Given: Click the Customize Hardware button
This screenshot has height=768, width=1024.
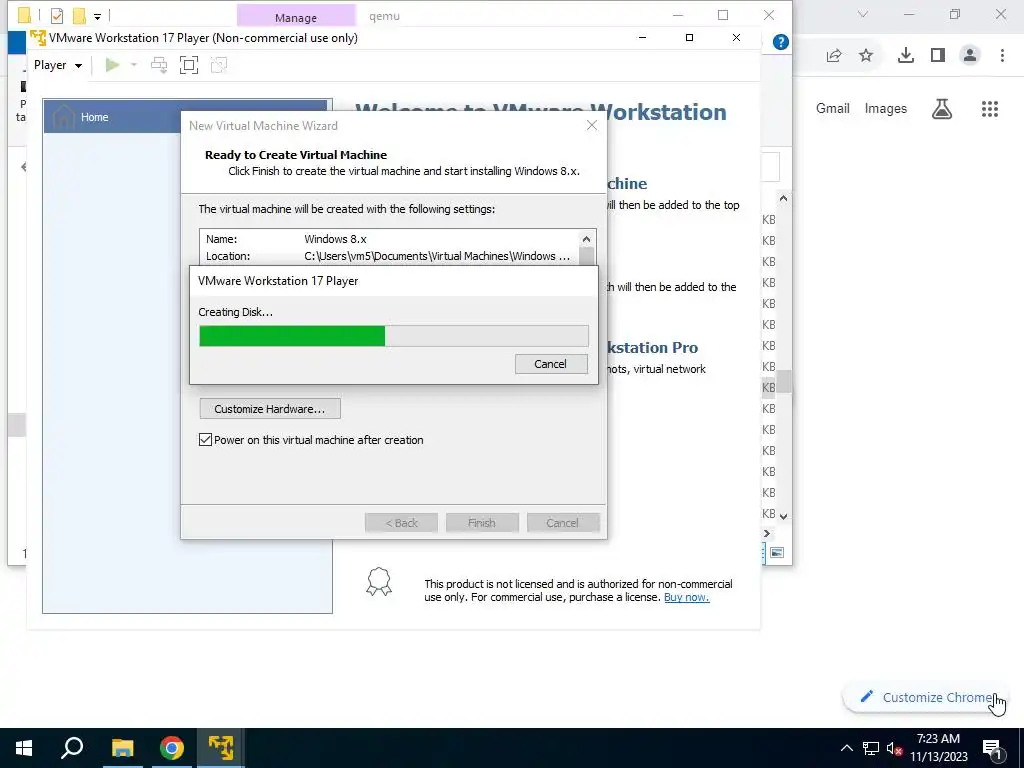Looking at the screenshot, I should coord(270,409).
